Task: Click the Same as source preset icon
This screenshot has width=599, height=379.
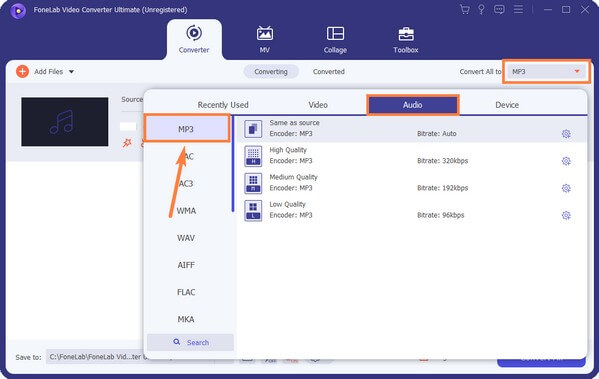Action: [x=253, y=129]
